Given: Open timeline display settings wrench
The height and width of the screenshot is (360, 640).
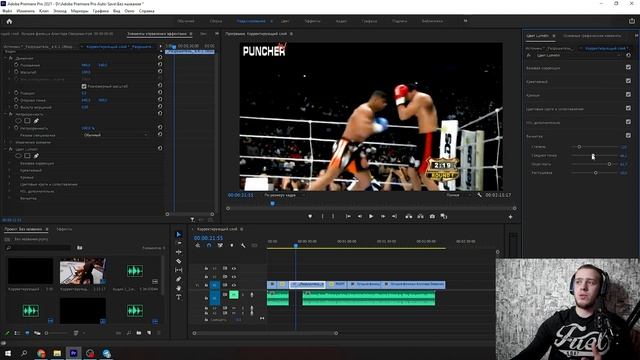Looking at the screenshot, I should [243, 246].
